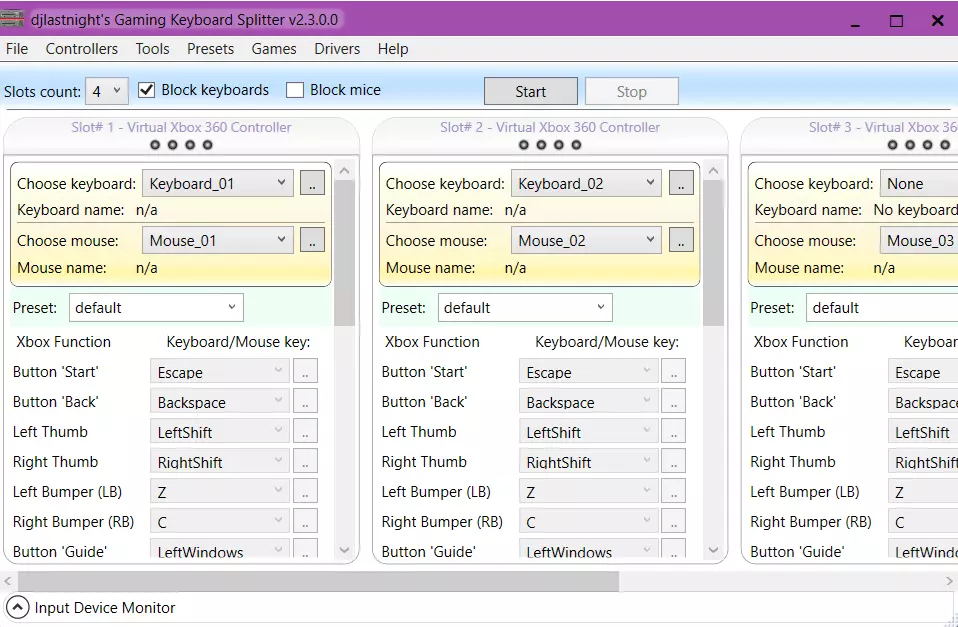Image resolution: width=958 pixels, height=627 pixels.
Task: Open Slot 1 Preset dropdown
Action: tap(156, 307)
